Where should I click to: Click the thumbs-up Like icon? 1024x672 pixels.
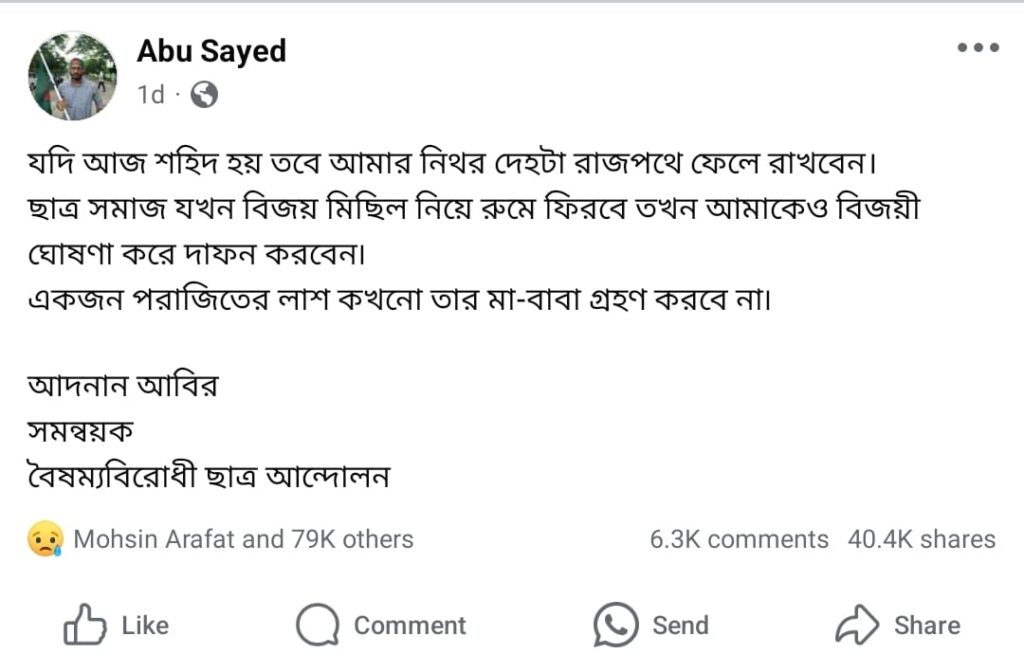tap(85, 626)
